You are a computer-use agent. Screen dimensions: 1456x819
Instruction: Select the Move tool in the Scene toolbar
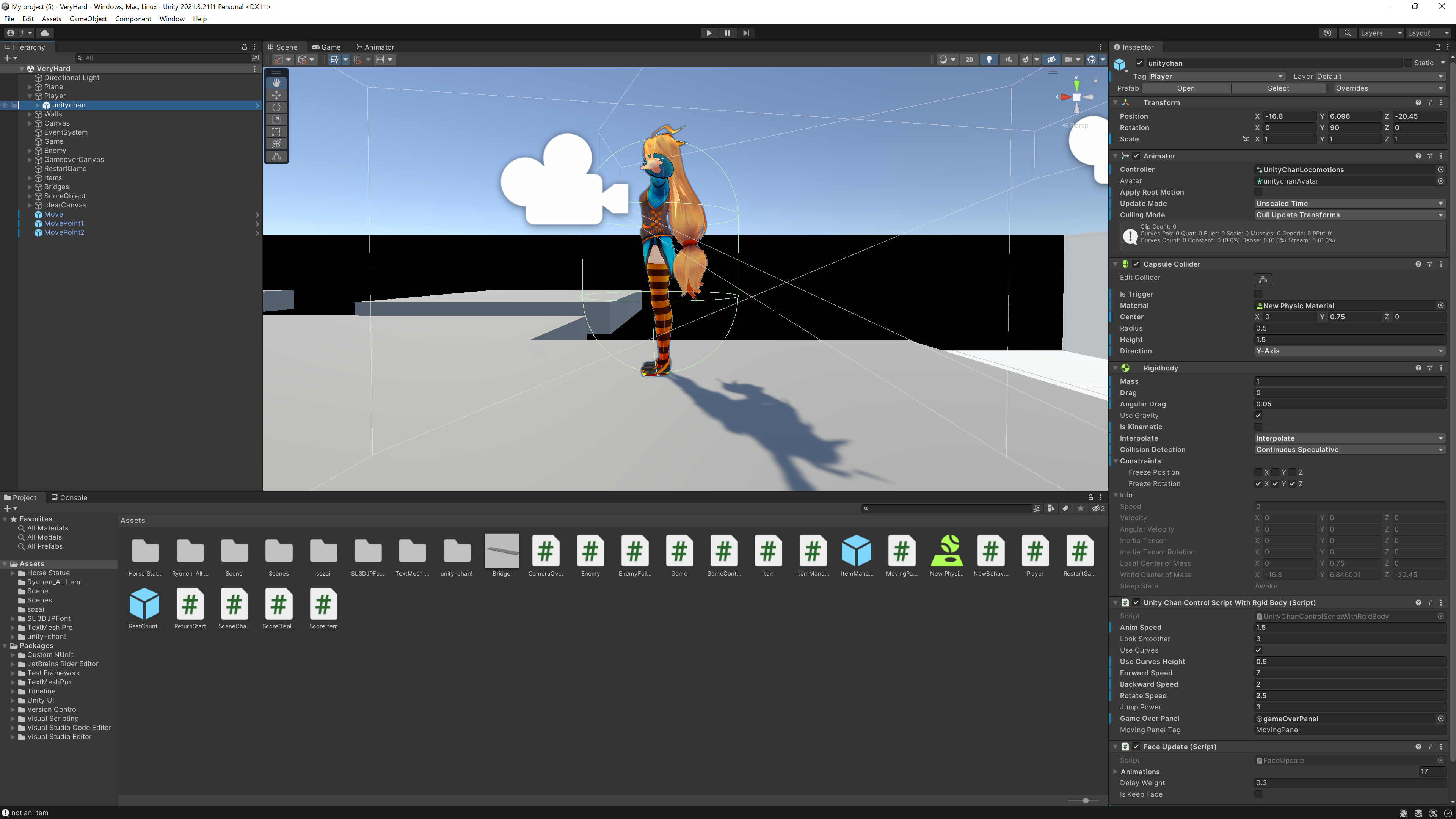pyautogui.click(x=276, y=95)
